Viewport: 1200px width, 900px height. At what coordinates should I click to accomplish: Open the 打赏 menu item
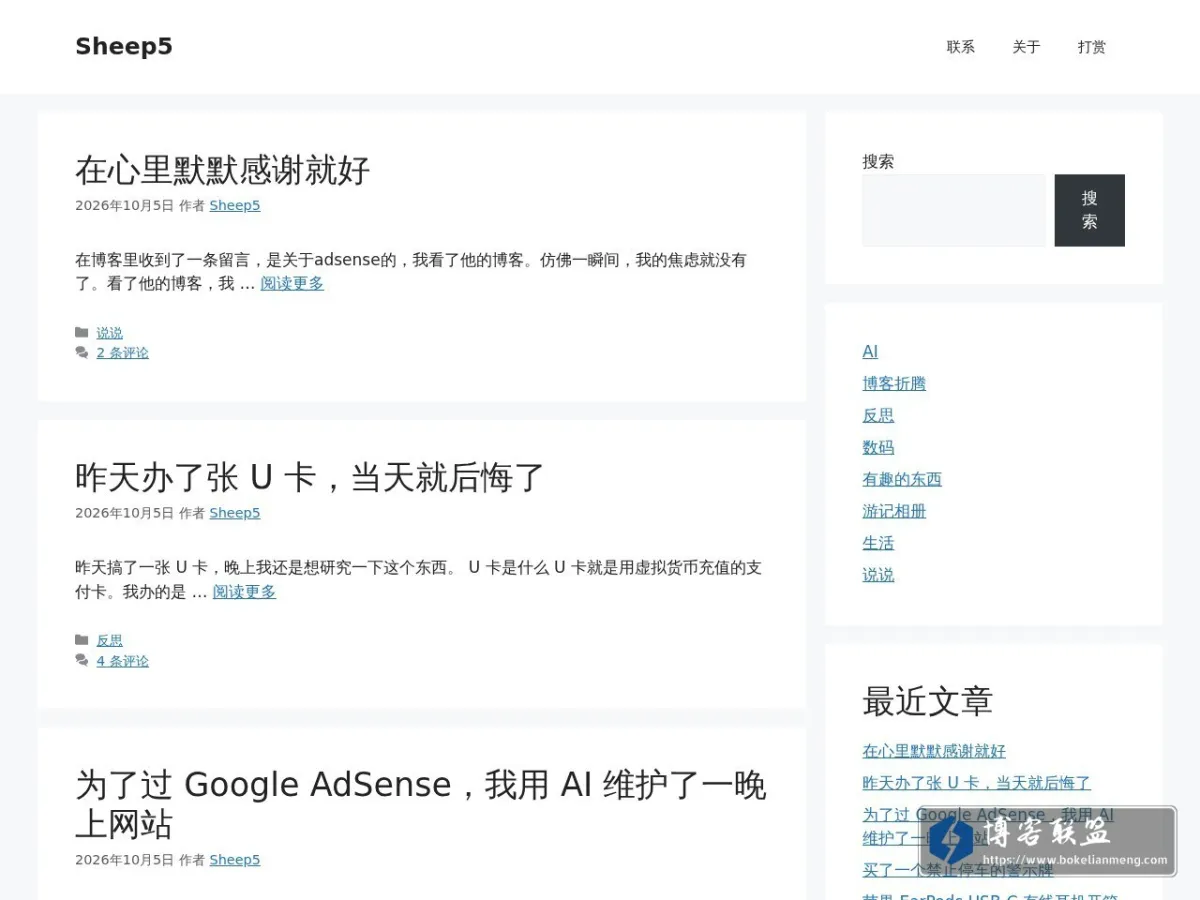1092,47
